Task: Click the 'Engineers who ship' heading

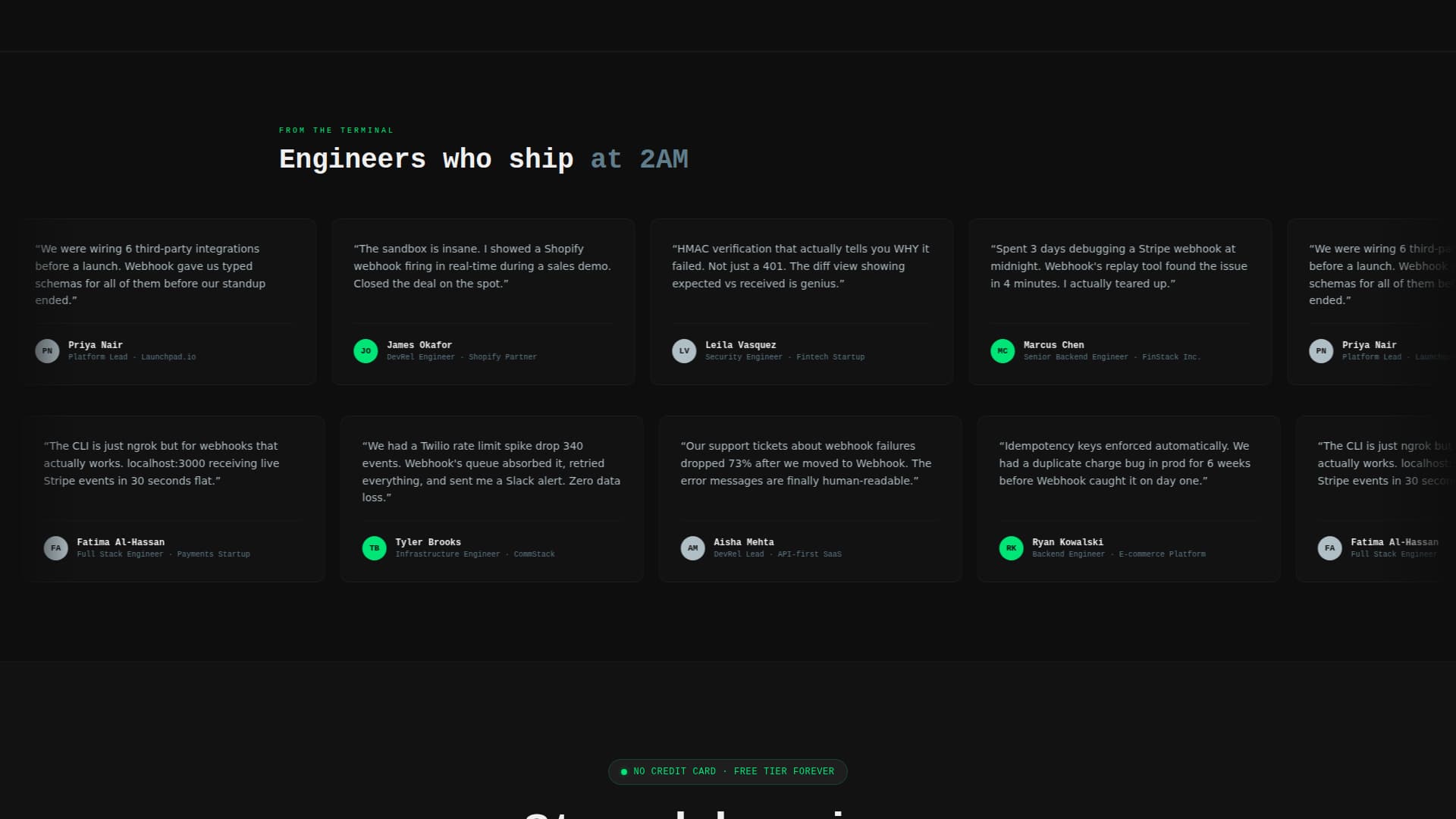Action: 426,160
